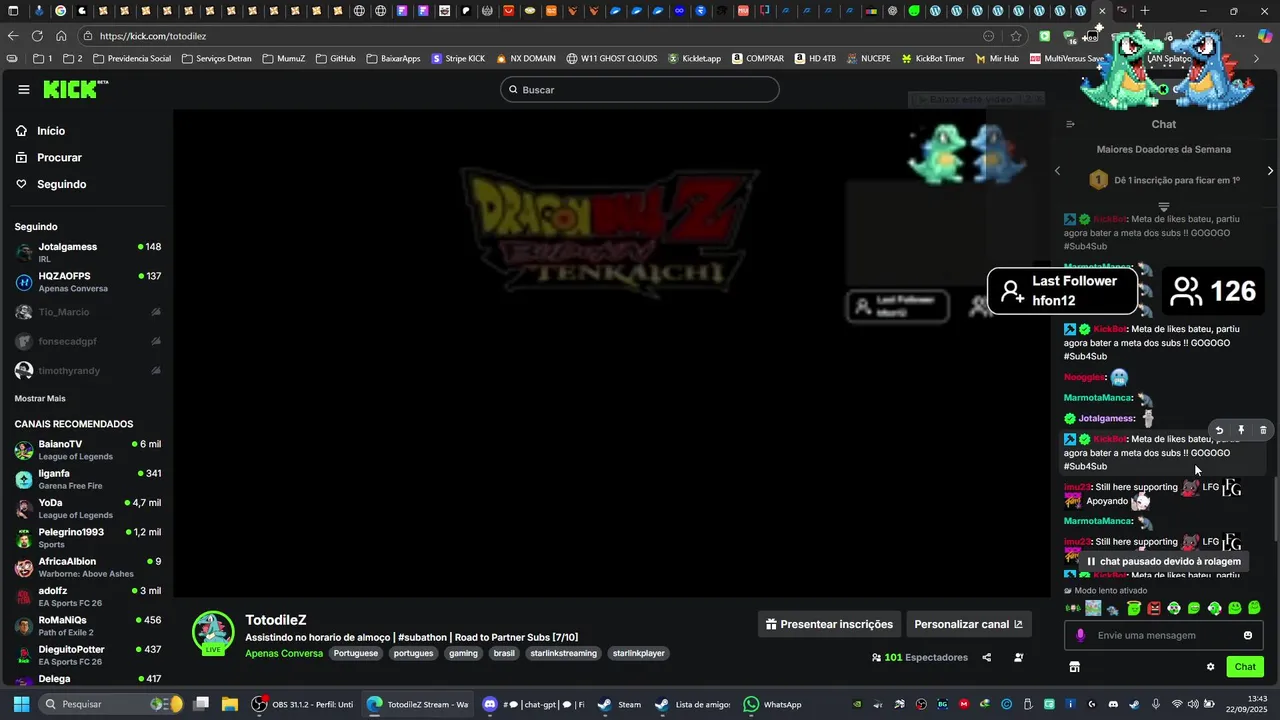This screenshot has width=1280, height=720.
Task: Open Procurar in the sidebar
Action: point(59,158)
